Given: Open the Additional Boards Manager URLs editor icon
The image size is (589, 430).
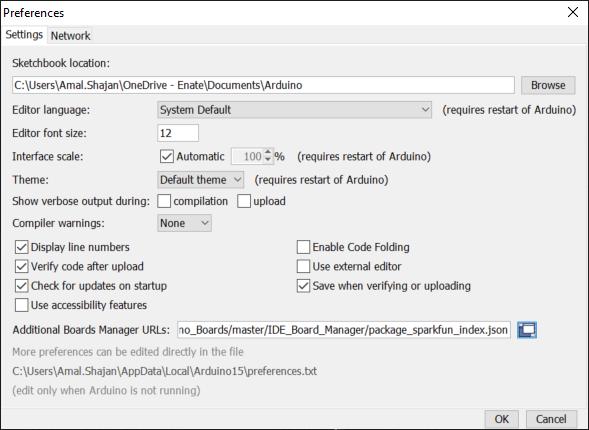Looking at the screenshot, I should pos(527,330).
